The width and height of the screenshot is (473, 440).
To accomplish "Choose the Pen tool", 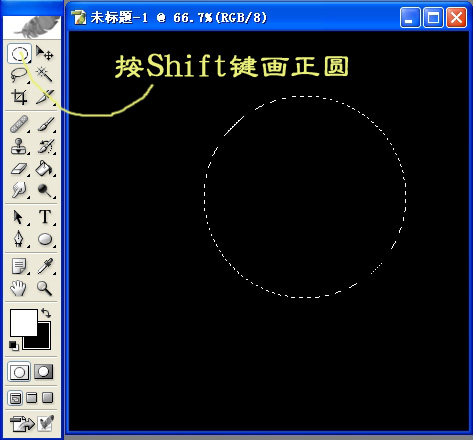I will coord(19,239).
